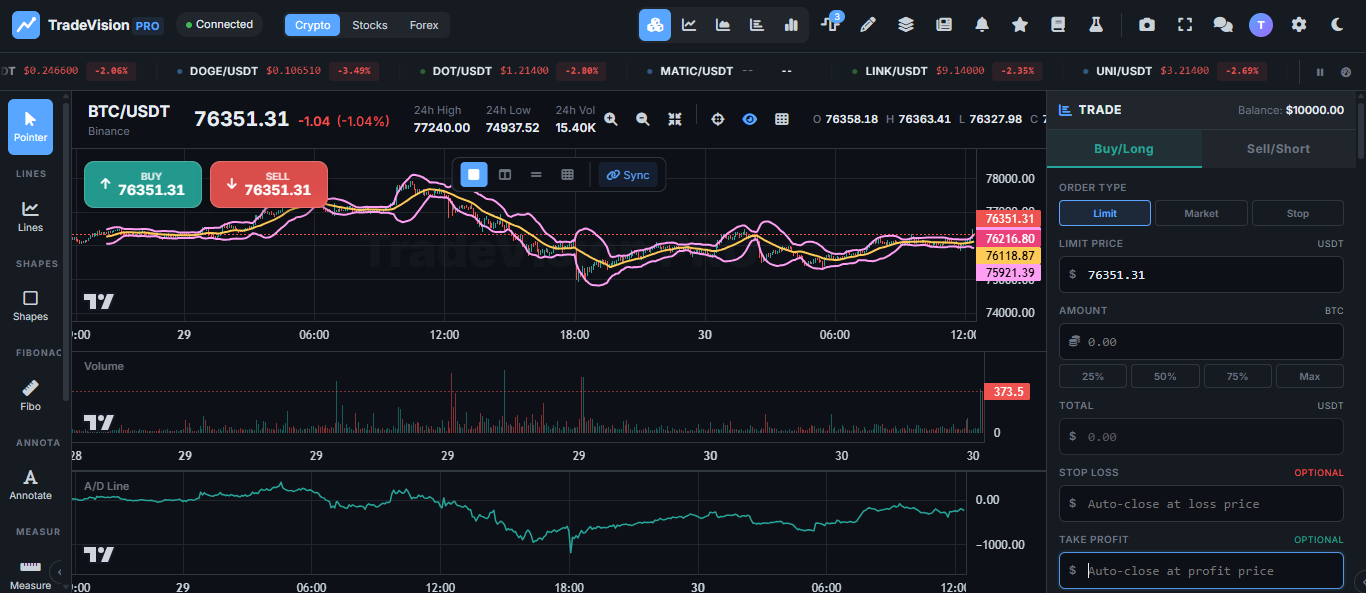
Task: Select LINK/USDT in ticker tape
Action: point(947,71)
